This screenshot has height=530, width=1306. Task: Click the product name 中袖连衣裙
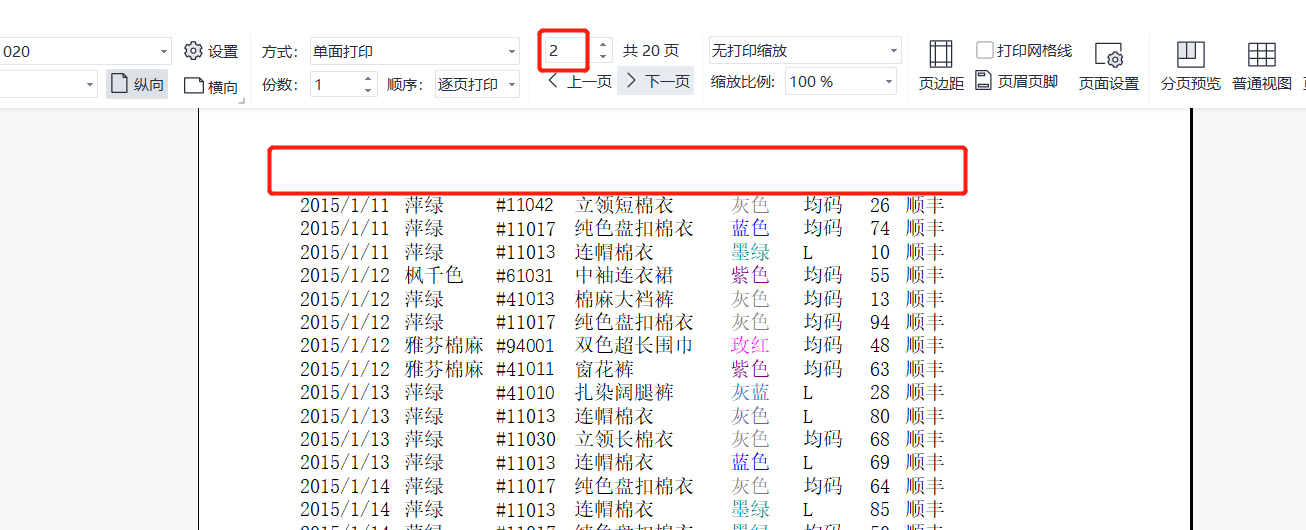pos(624,275)
